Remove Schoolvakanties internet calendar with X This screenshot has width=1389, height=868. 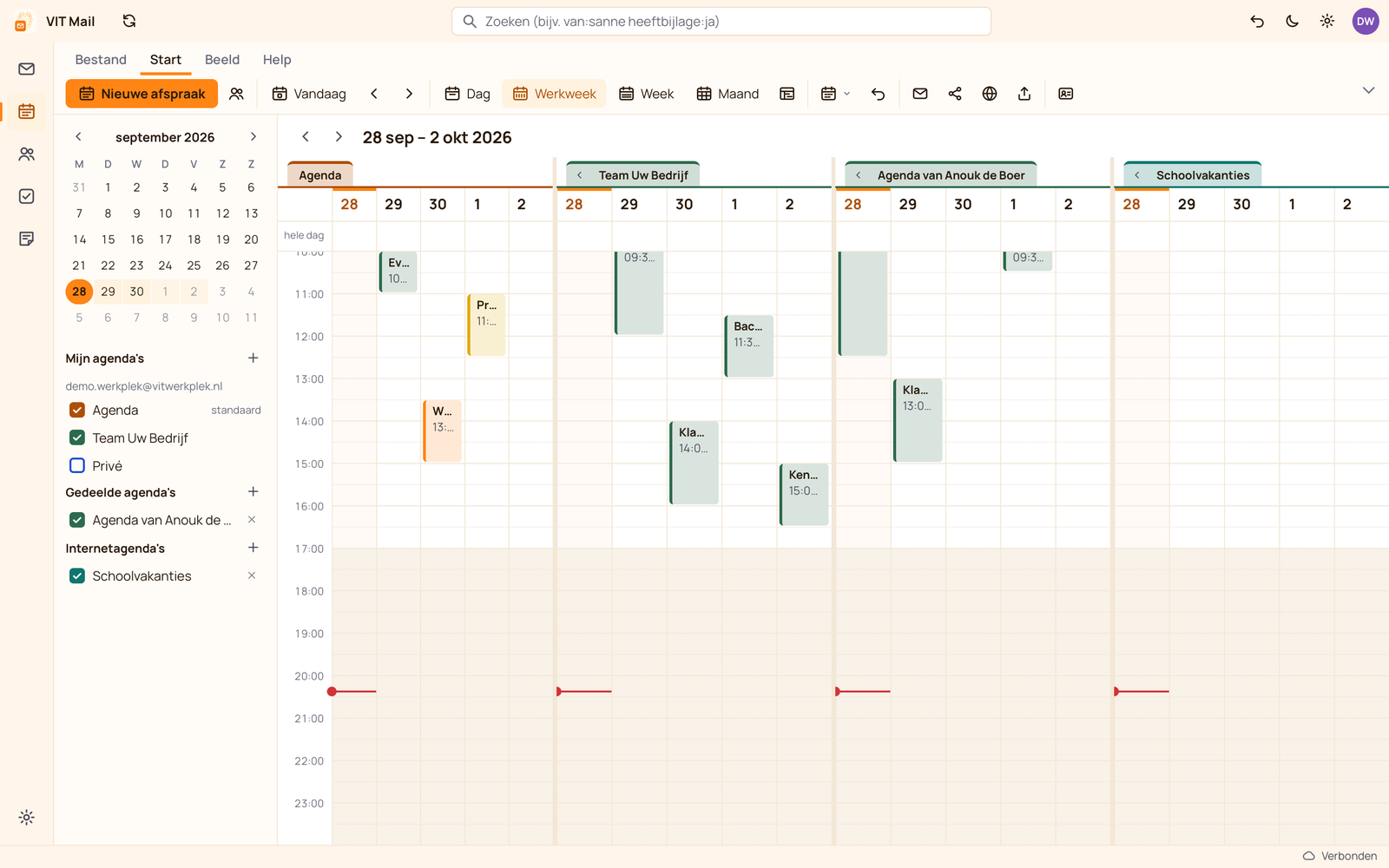coord(252,575)
